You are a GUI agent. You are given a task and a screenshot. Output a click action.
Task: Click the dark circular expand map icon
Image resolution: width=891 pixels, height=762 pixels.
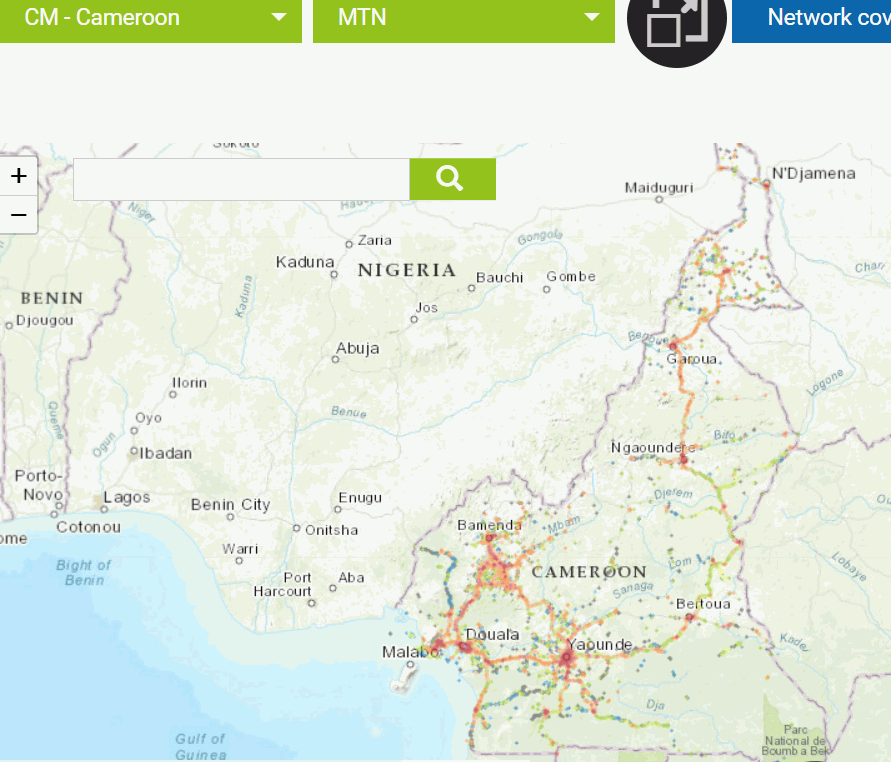(x=676, y=22)
